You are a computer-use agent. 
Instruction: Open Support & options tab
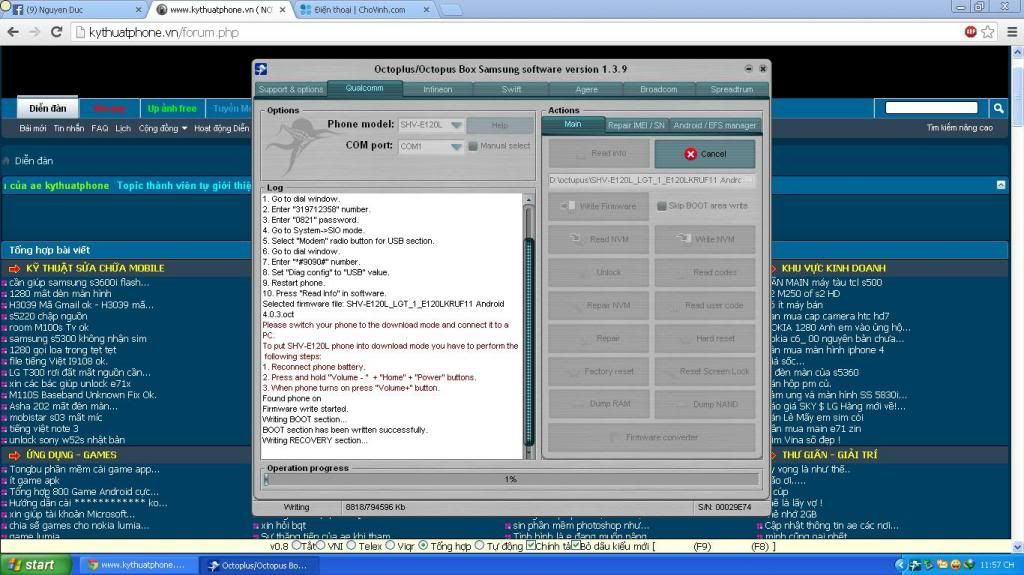tap(291, 90)
